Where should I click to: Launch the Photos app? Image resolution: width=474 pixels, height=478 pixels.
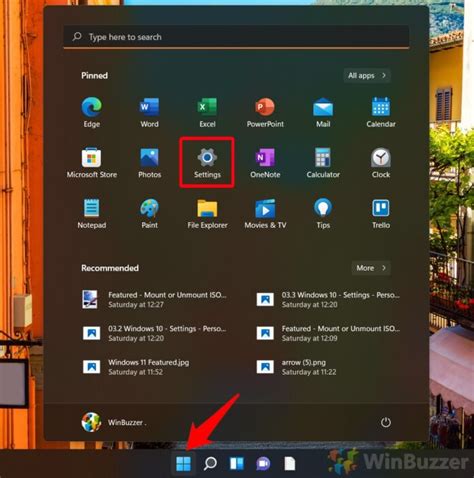[x=149, y=163]
